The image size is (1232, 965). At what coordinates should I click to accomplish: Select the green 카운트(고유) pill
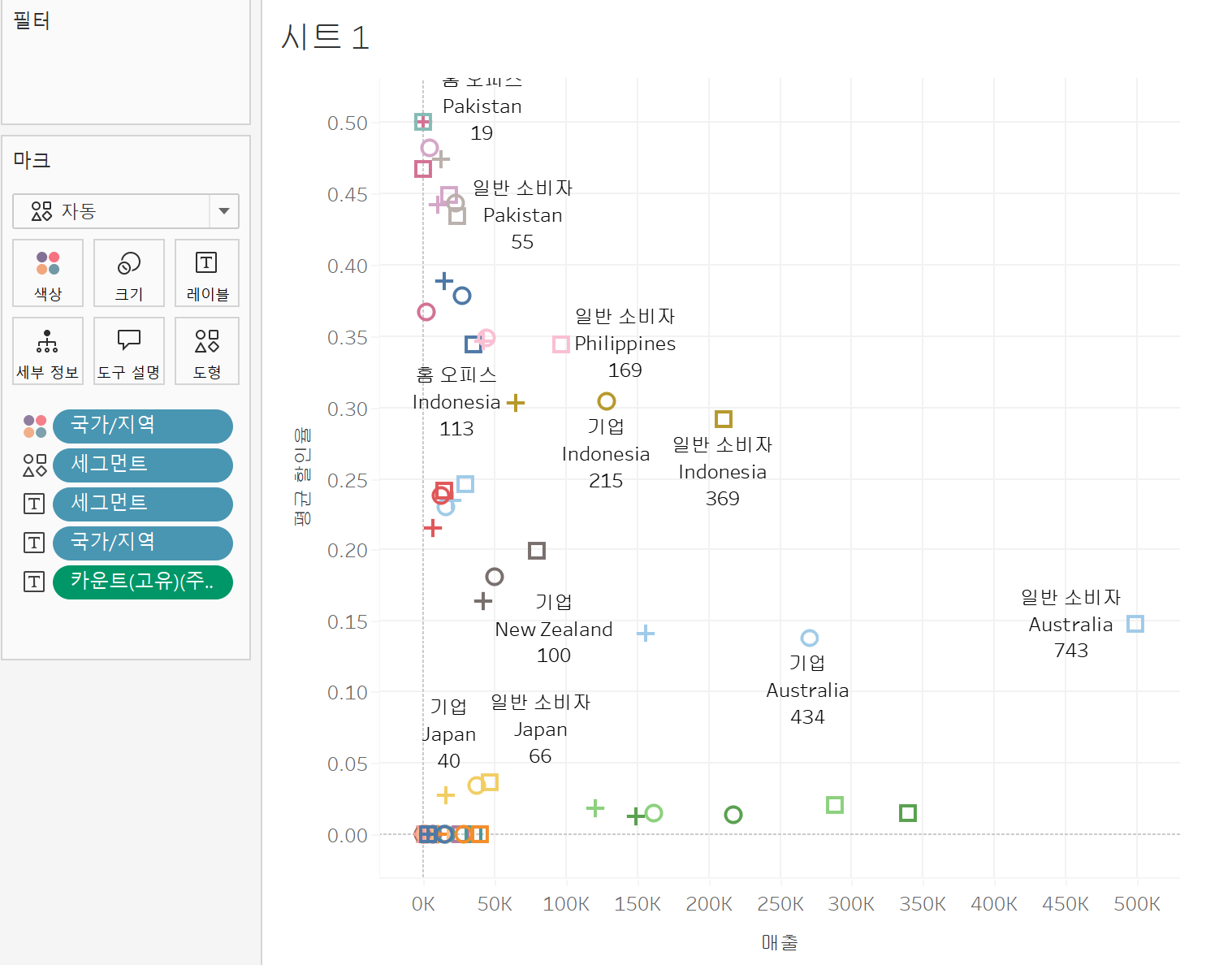[143, 582]
